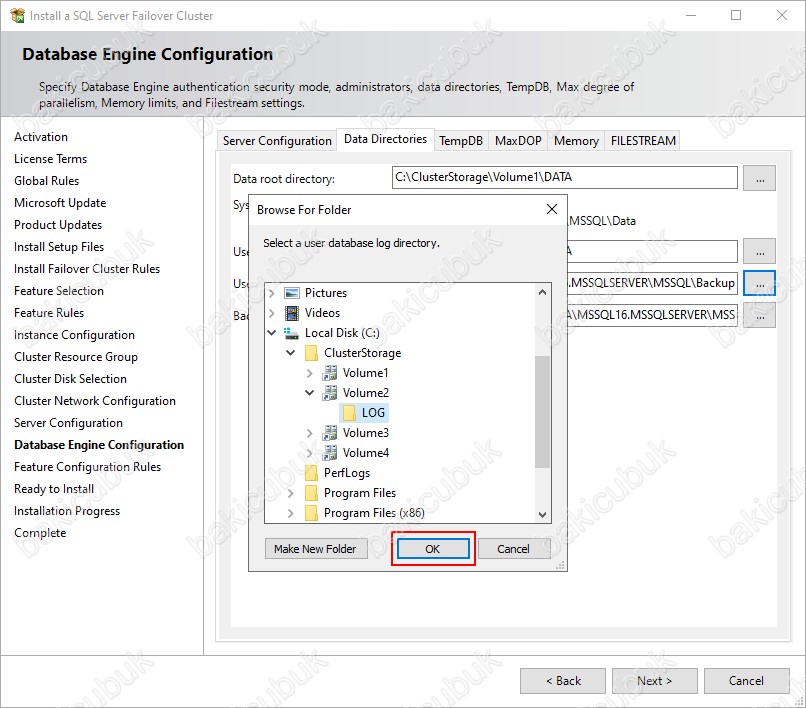
Task: Click the Pictures folder icon
Action: [x=291, y=293]
